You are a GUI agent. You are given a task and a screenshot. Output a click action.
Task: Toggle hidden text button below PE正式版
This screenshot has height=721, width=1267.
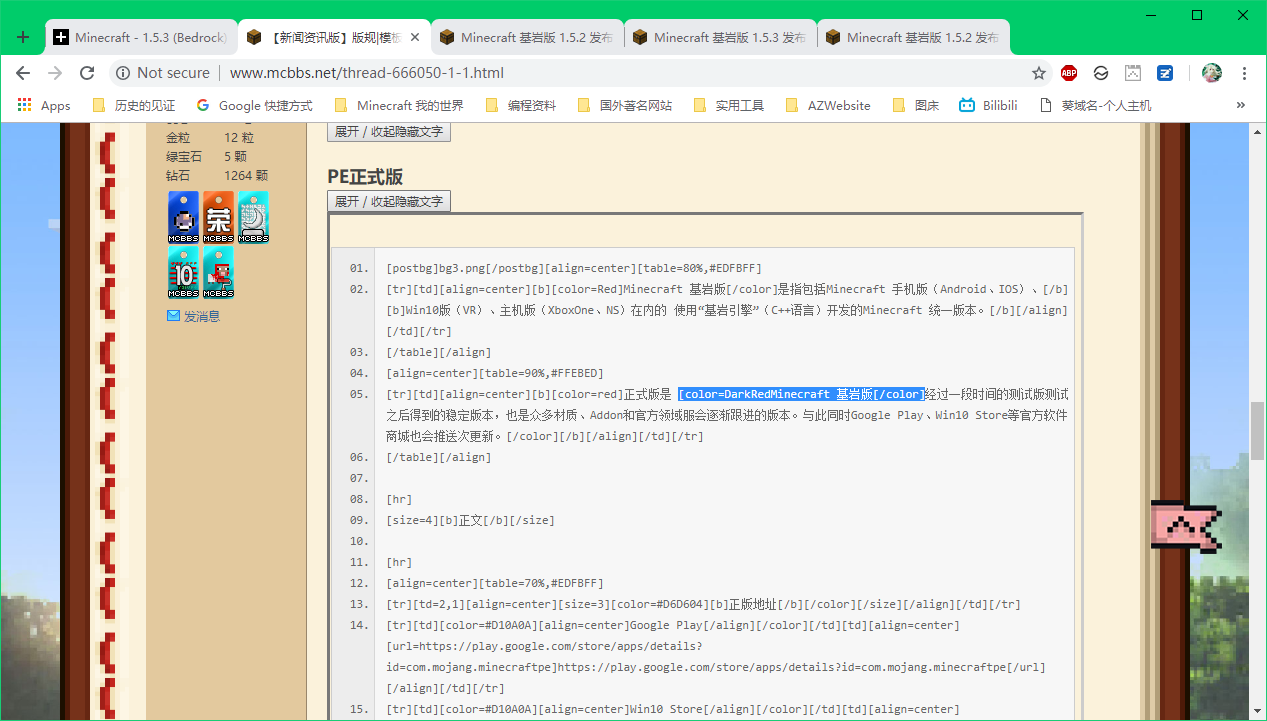pos(389,201)
